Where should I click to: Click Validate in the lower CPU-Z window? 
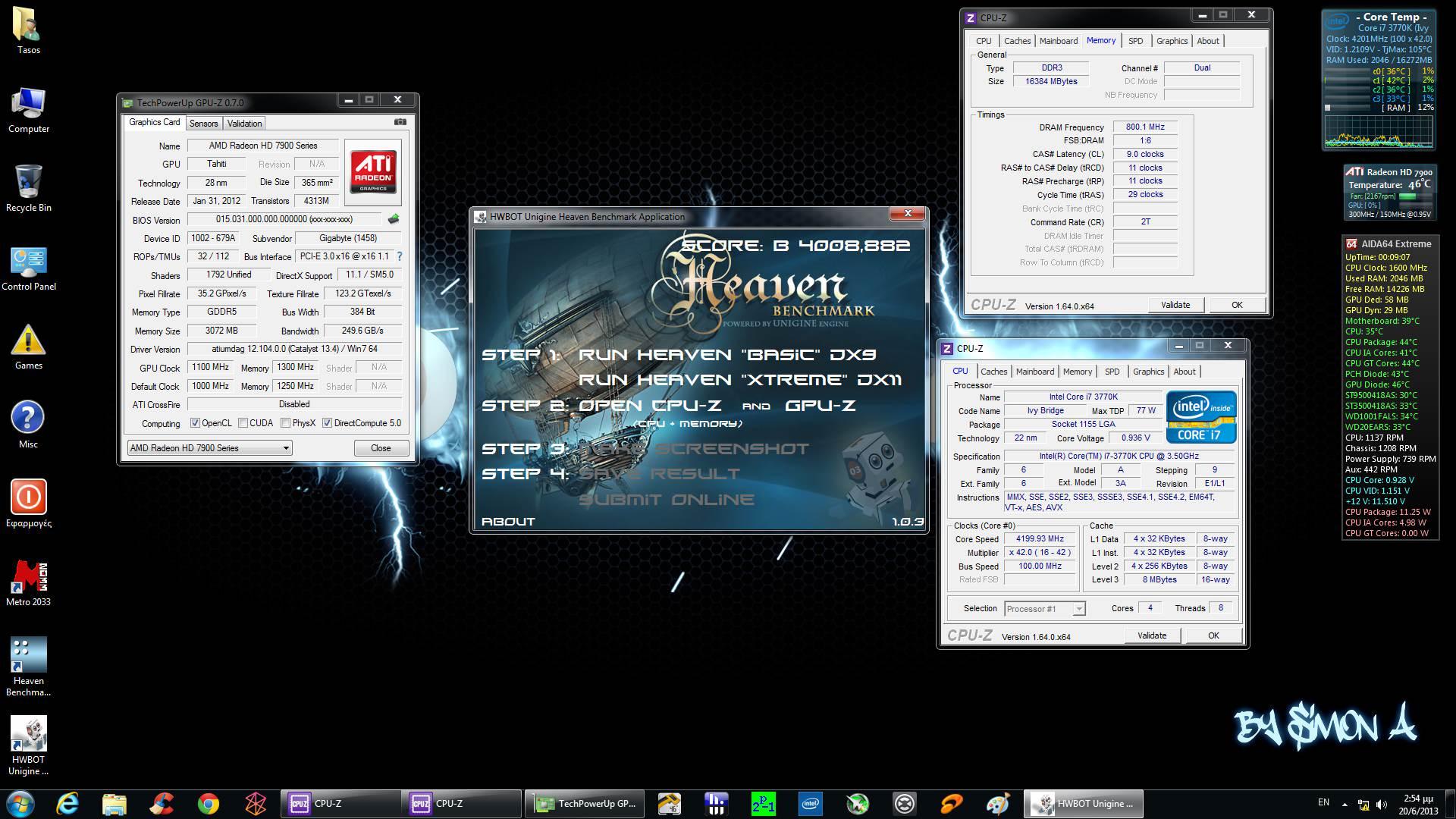coord(1152,635)
